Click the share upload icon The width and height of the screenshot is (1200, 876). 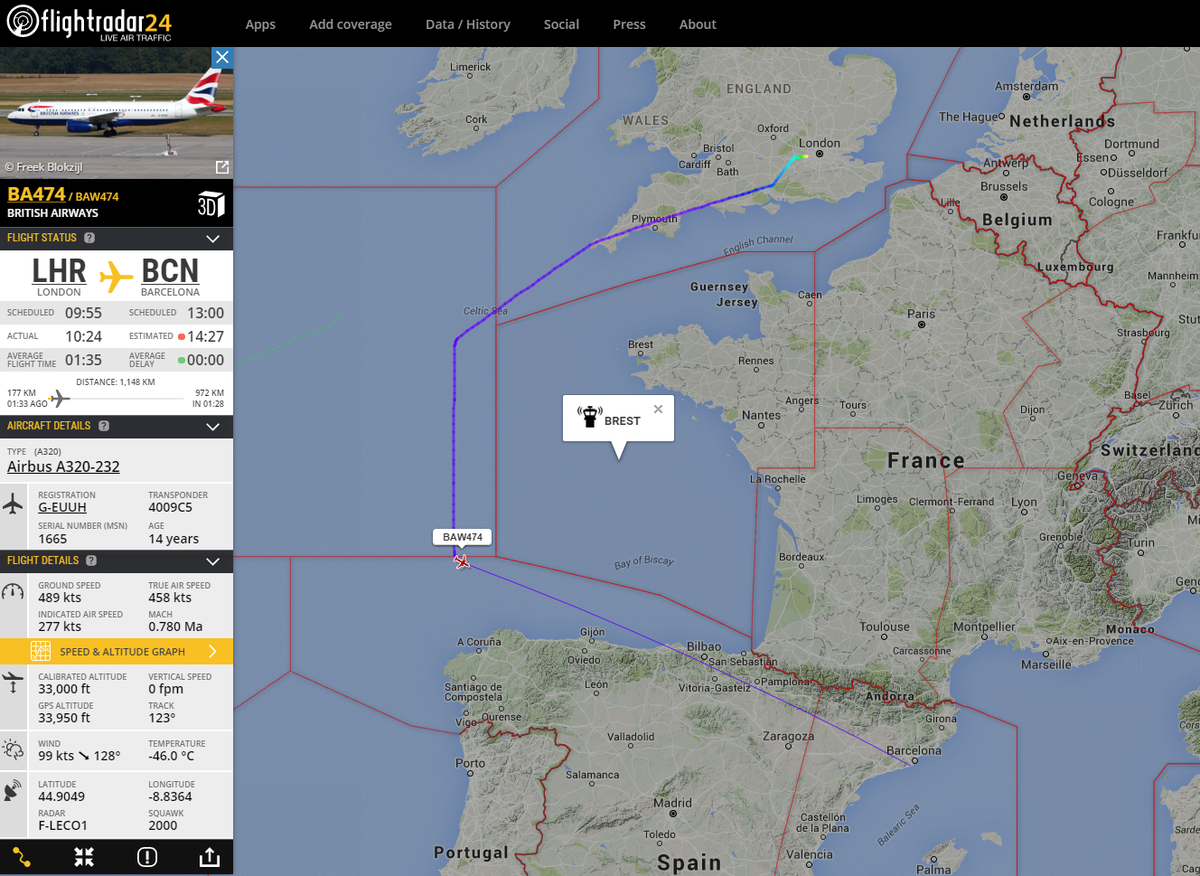(x=209, y=857)
